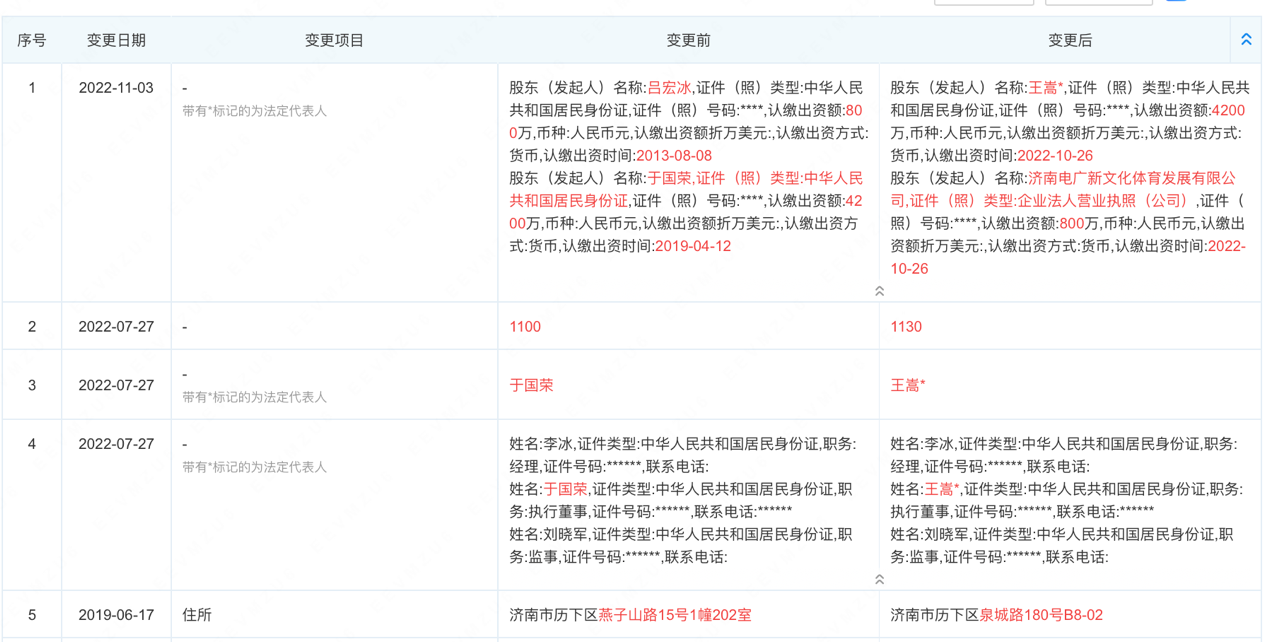The image size is (1270, 642).
Task: Click value 1100 in row 2
Action: [x=525, y=327]
